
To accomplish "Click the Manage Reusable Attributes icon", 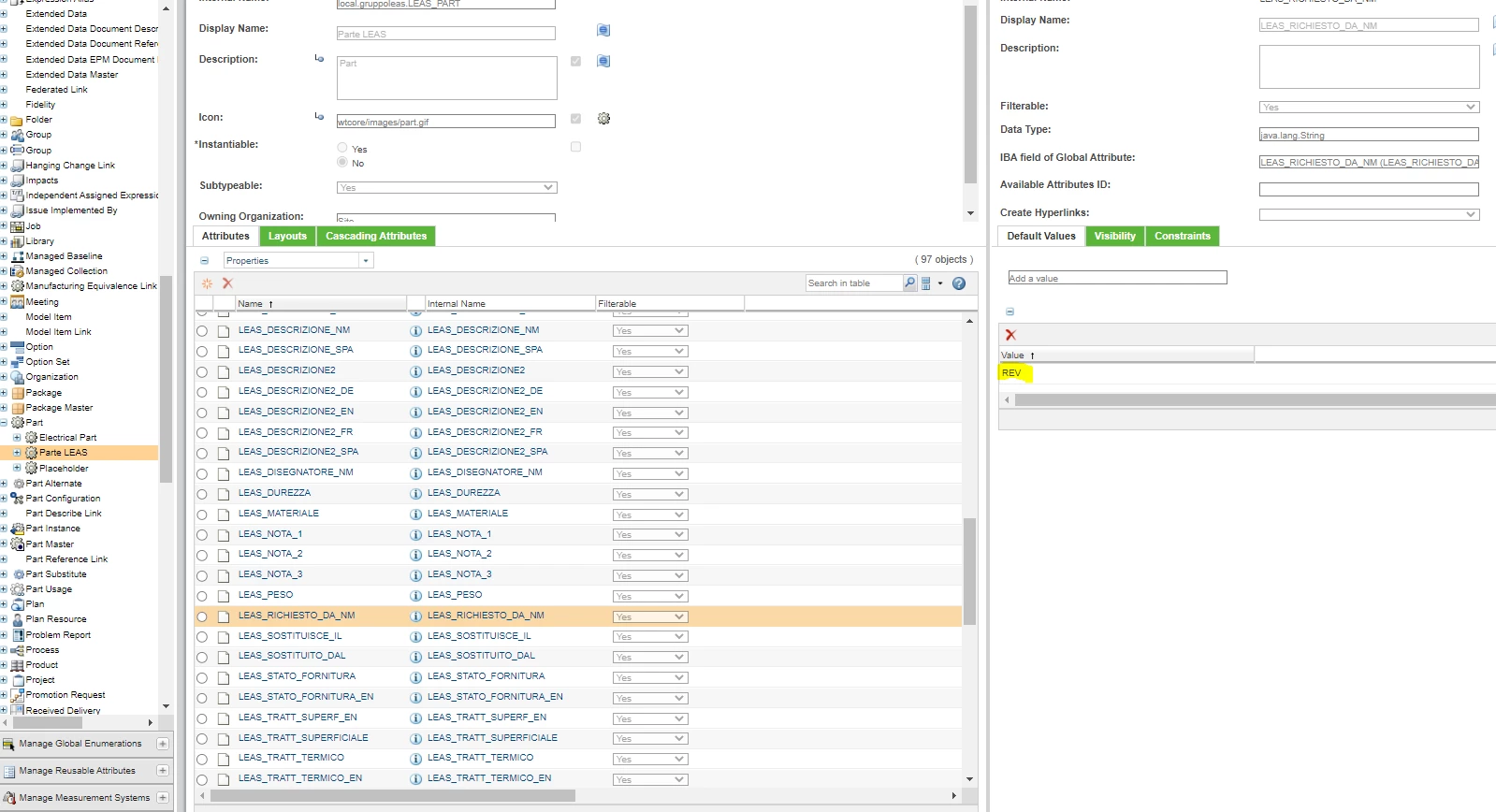I will click(x=9, y=772).
